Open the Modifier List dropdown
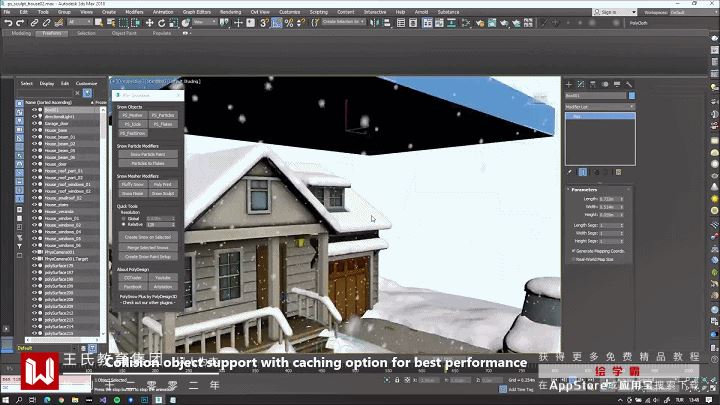 600,107
